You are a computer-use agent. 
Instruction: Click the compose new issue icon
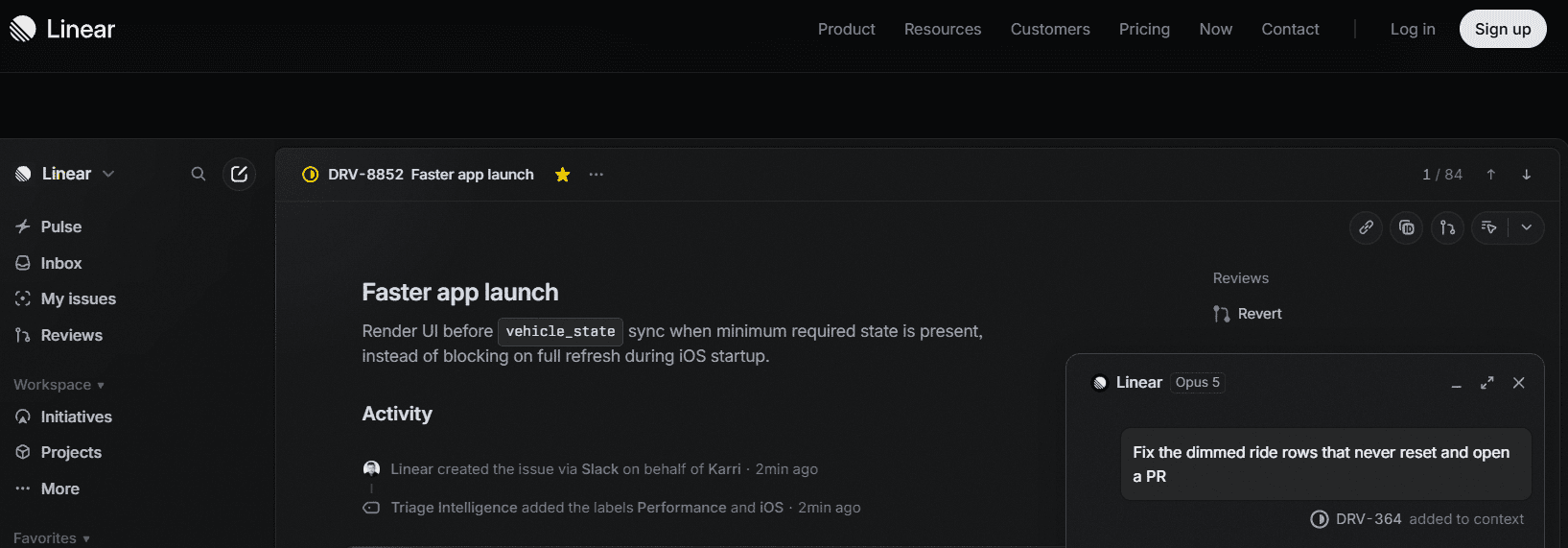[239, 174]
